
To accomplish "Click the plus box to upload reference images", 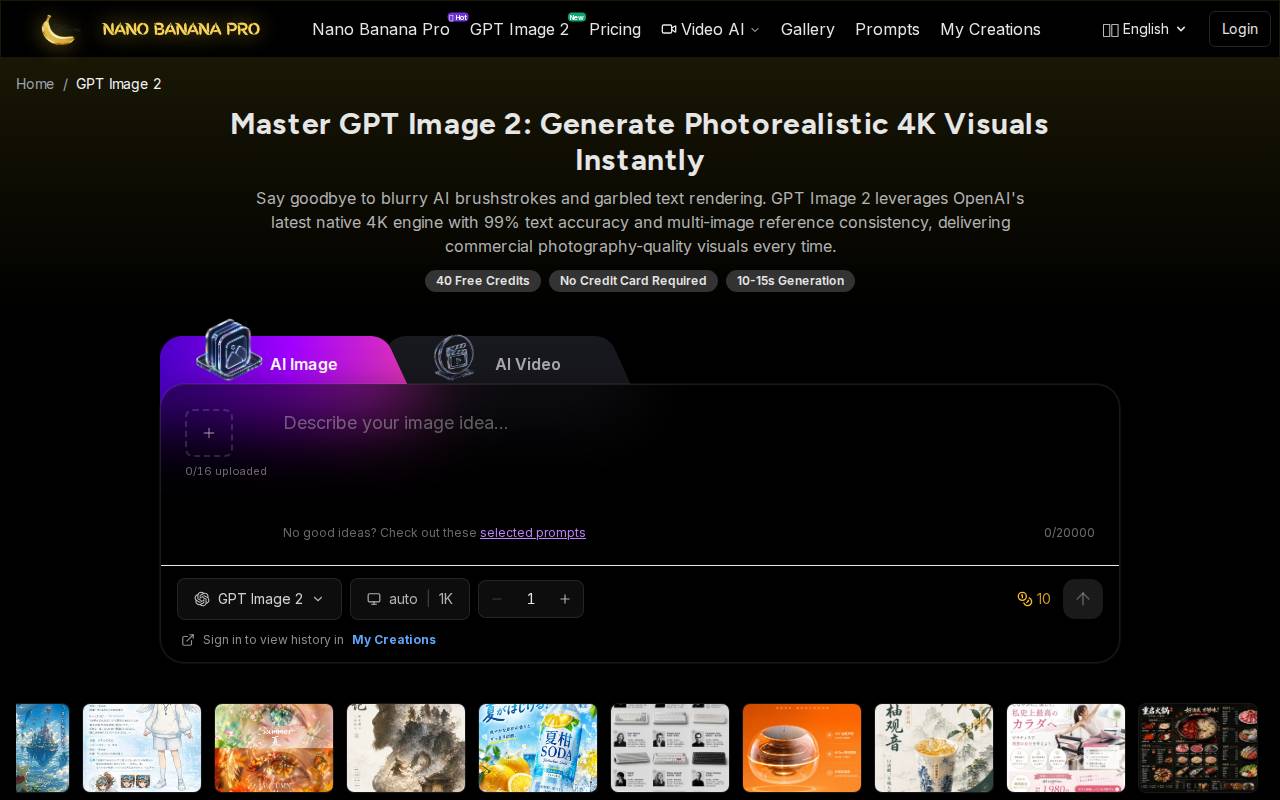I will [x=209, y=433].
